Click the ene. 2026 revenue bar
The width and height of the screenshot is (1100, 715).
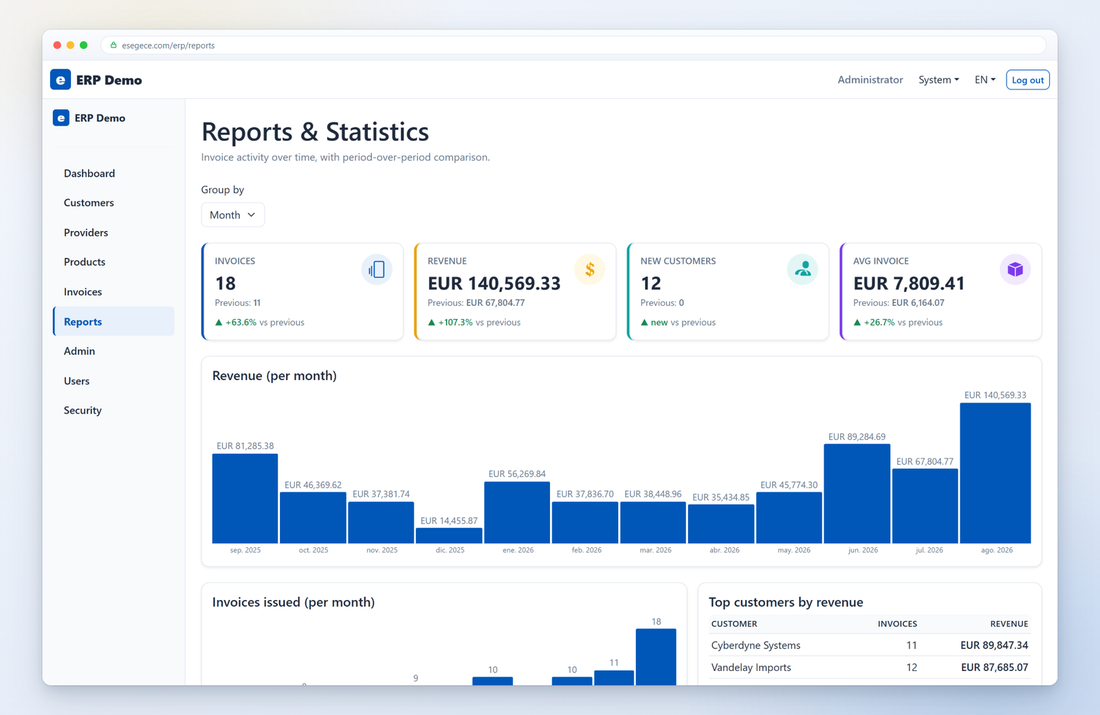[517, 512]
